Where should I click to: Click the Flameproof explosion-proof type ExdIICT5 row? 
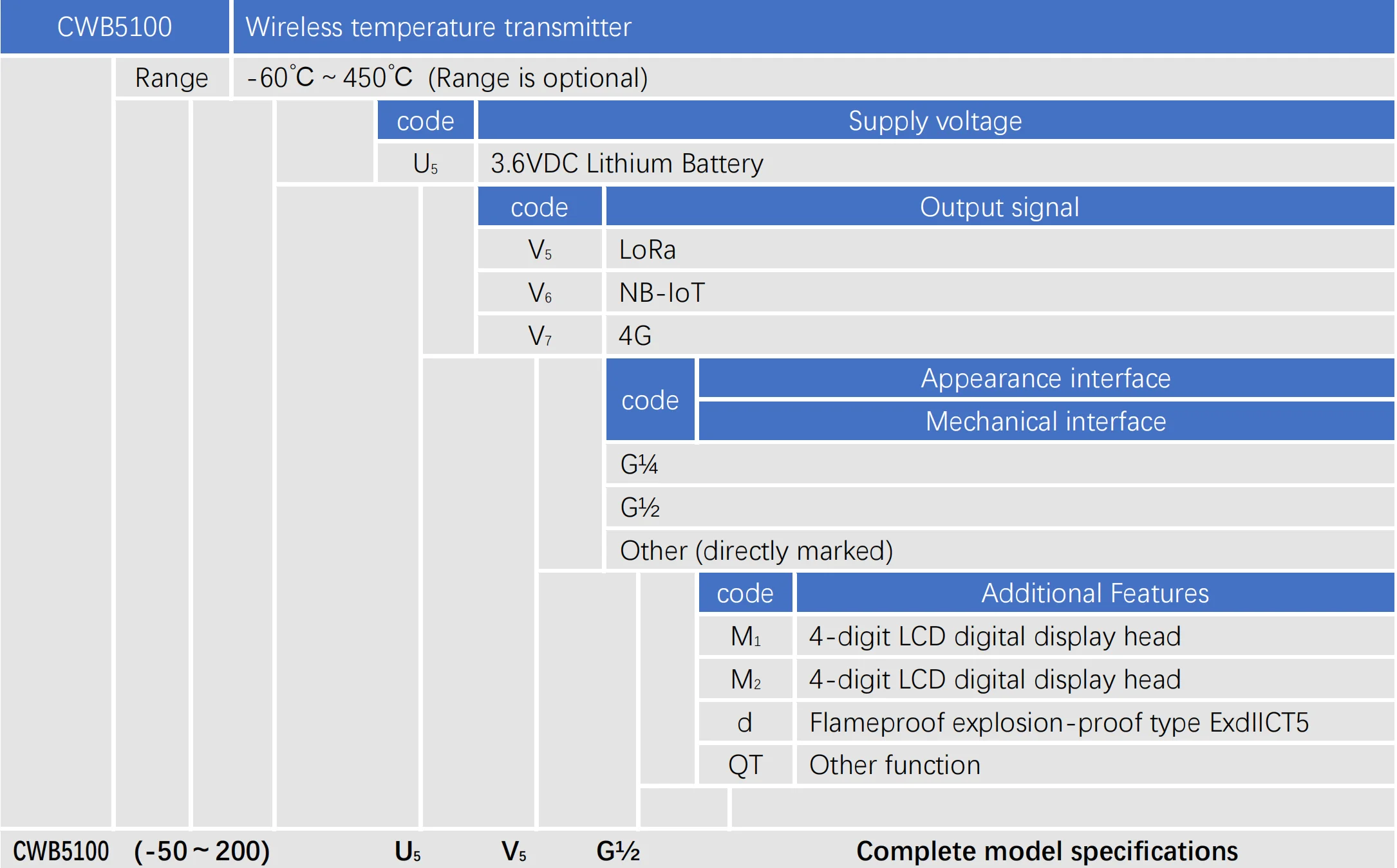point(1058,723)
